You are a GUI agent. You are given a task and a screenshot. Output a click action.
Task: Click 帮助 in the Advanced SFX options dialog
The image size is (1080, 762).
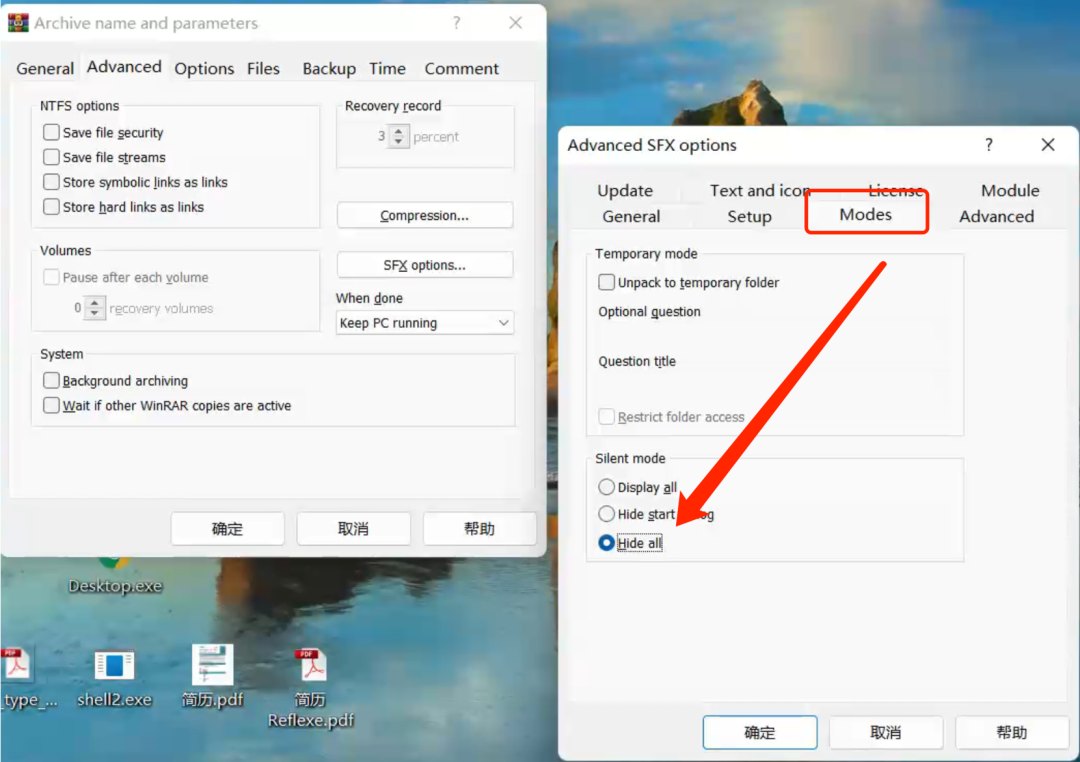(x=1012, y=732)
